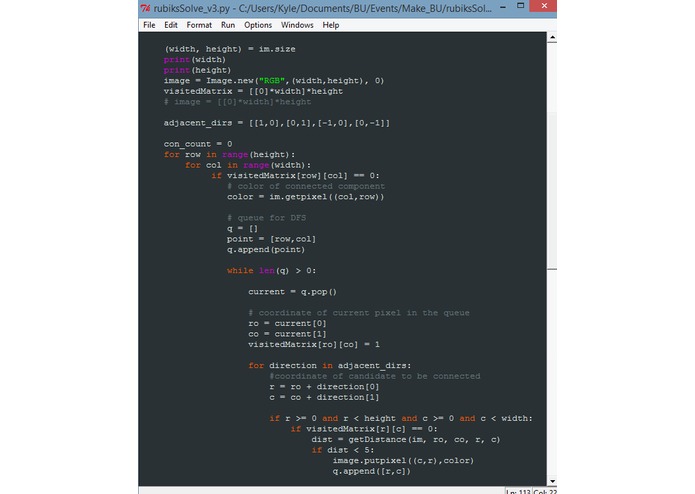
Task: Click the scrollbar up arrow
Action: (552, 38)
